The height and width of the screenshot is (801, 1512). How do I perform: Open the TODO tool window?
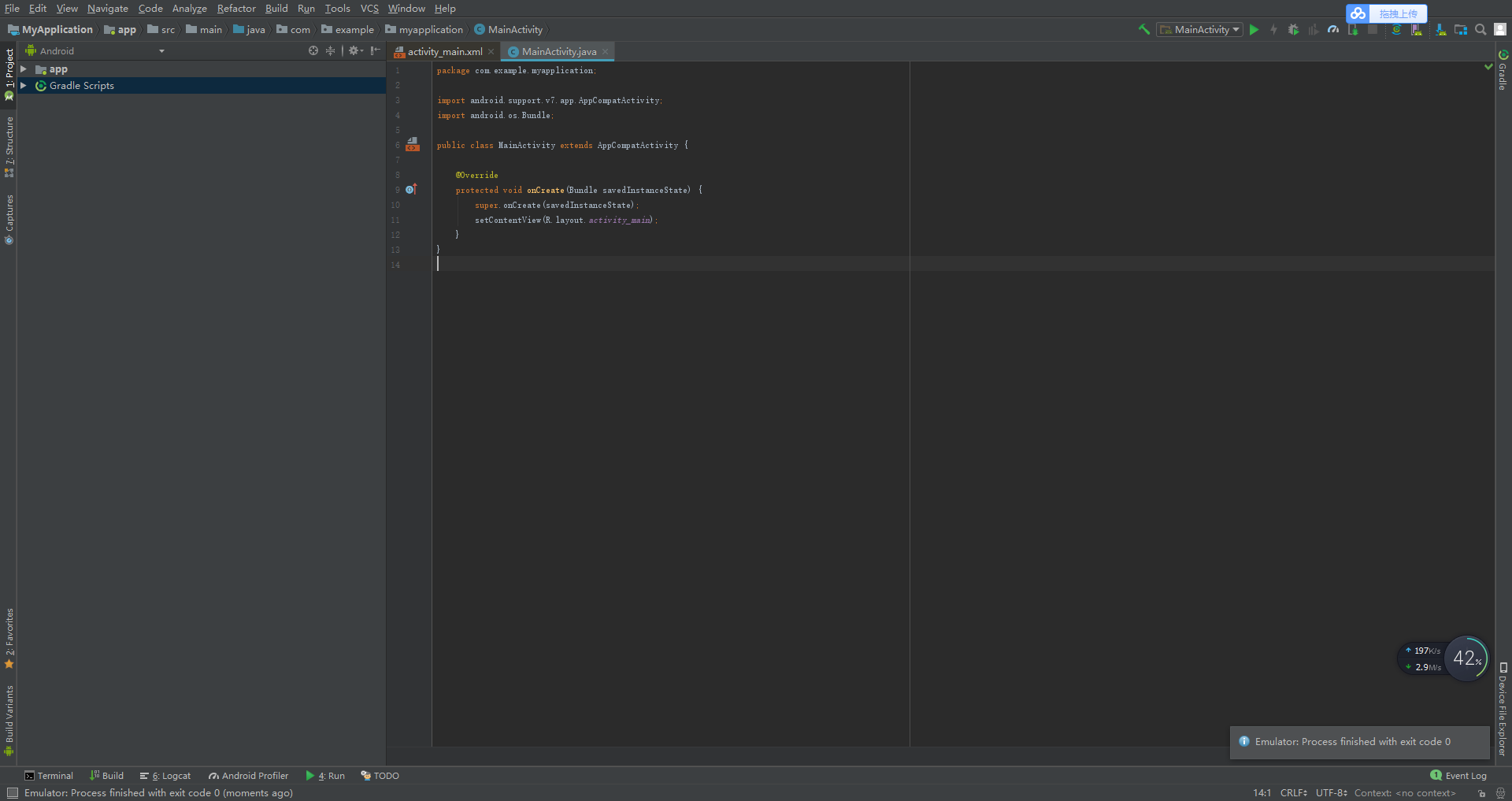(x=380, y=776)
